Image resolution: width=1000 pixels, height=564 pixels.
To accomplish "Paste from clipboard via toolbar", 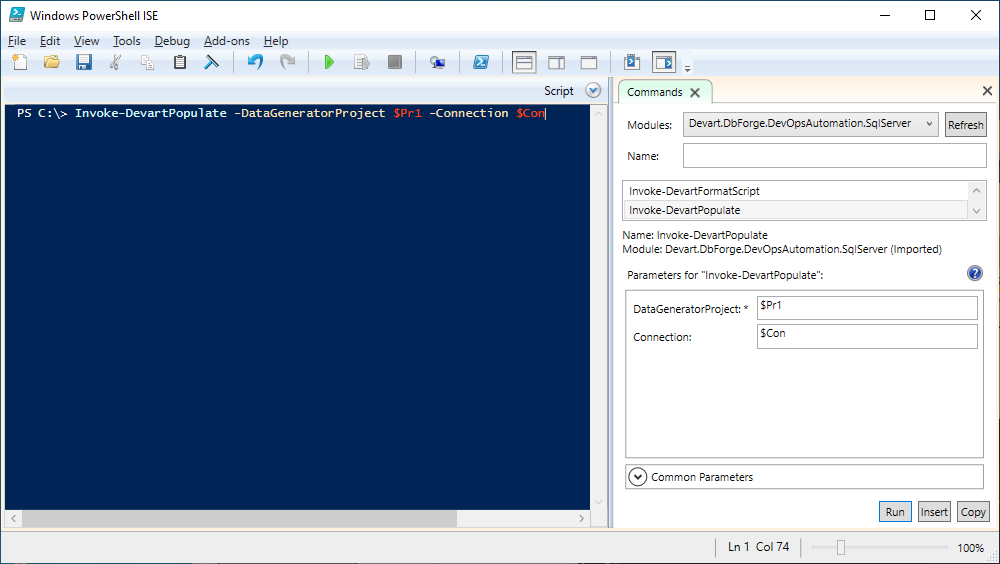I will point(180,62).
